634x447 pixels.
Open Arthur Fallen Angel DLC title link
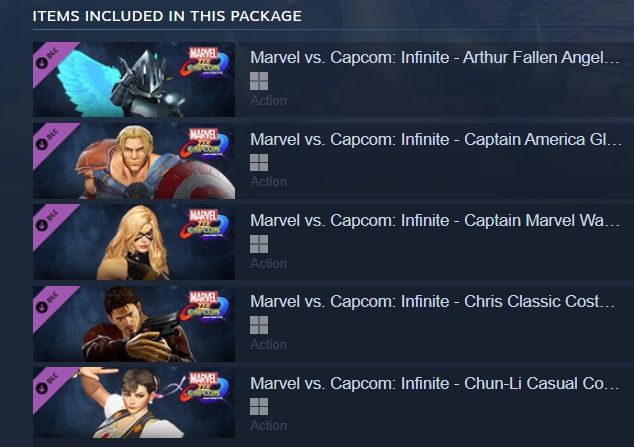pos(435,58)
